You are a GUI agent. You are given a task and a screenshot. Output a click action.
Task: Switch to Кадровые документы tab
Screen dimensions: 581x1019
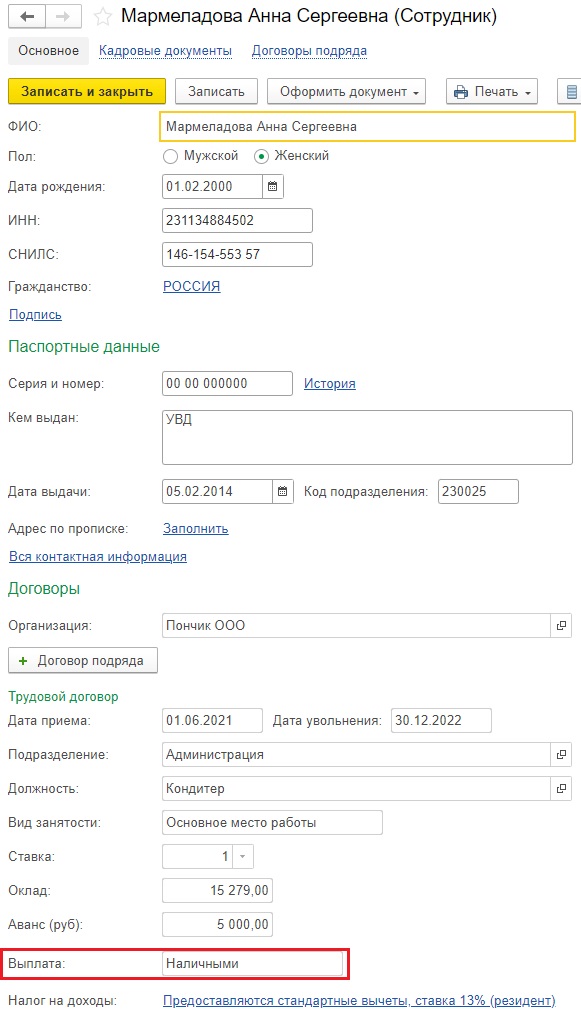(166, 51)
